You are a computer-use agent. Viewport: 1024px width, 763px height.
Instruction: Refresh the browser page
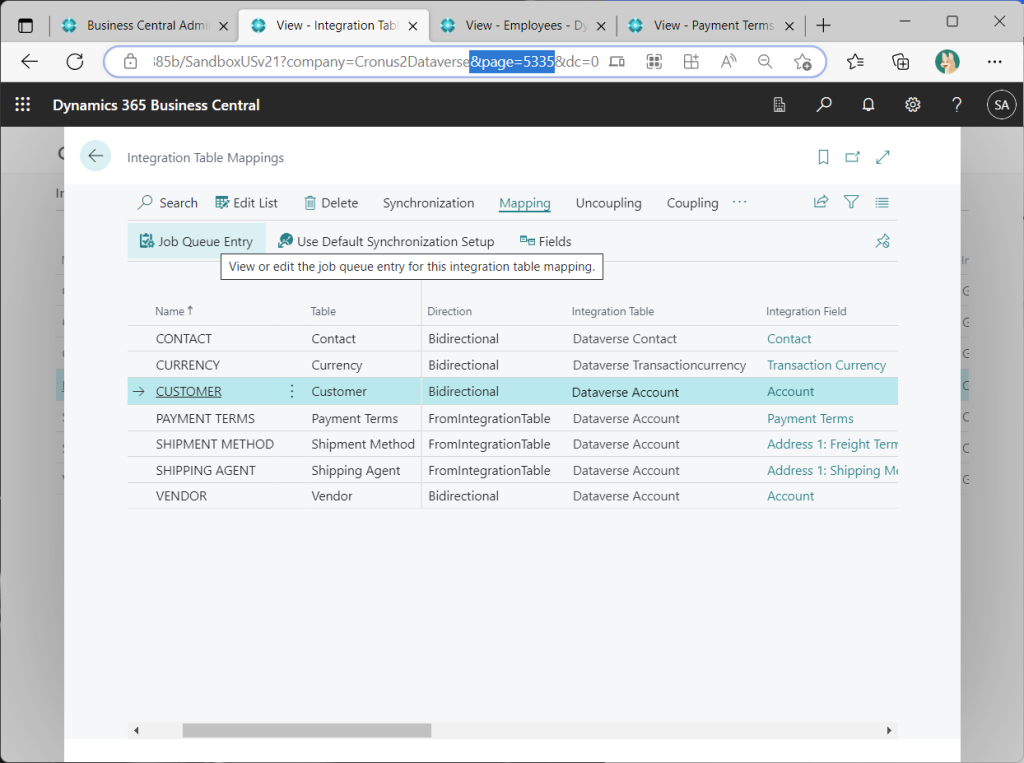coord(75,61)
